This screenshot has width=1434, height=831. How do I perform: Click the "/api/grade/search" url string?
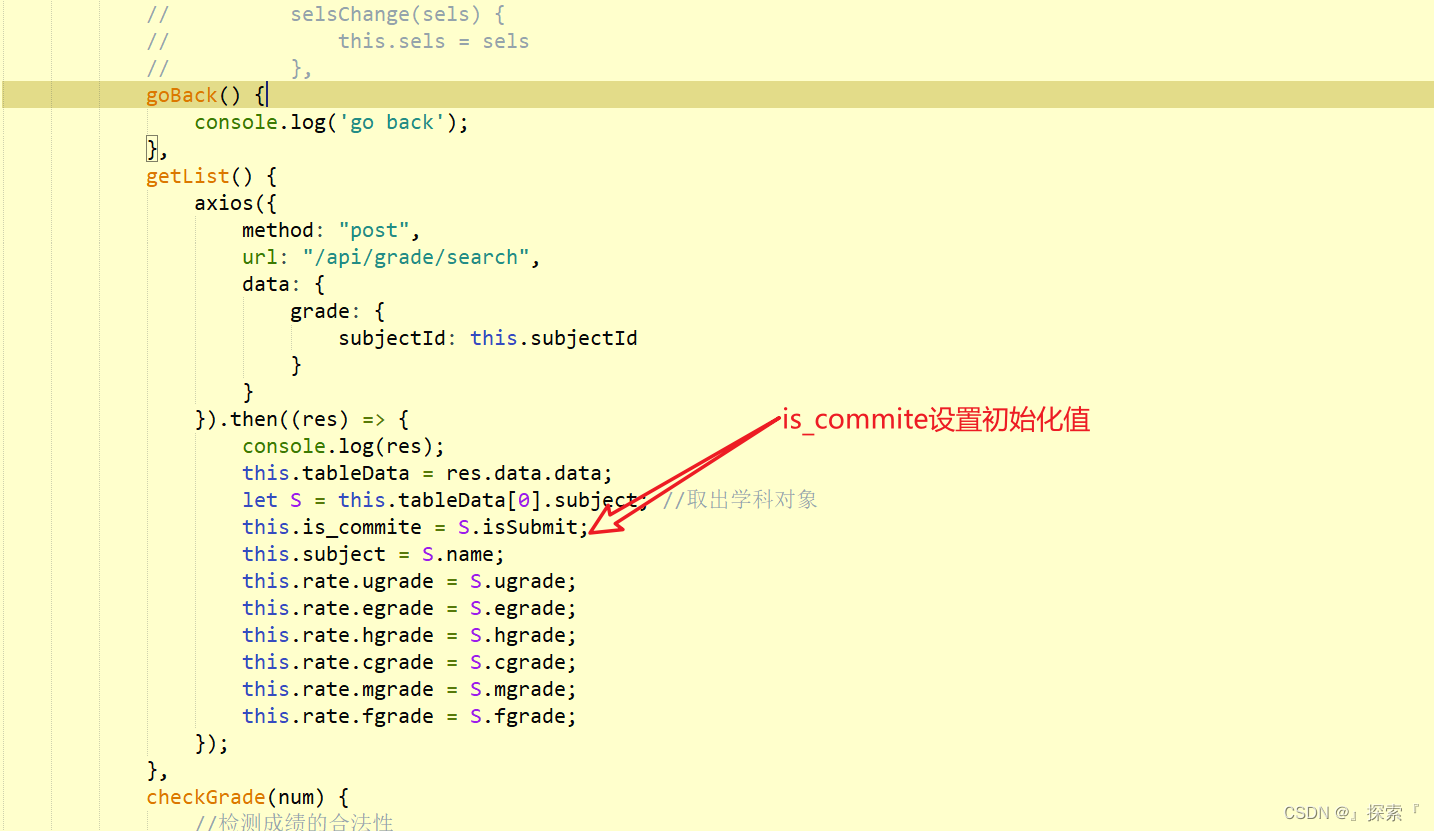pyautogui.click(x=416, y=257)
